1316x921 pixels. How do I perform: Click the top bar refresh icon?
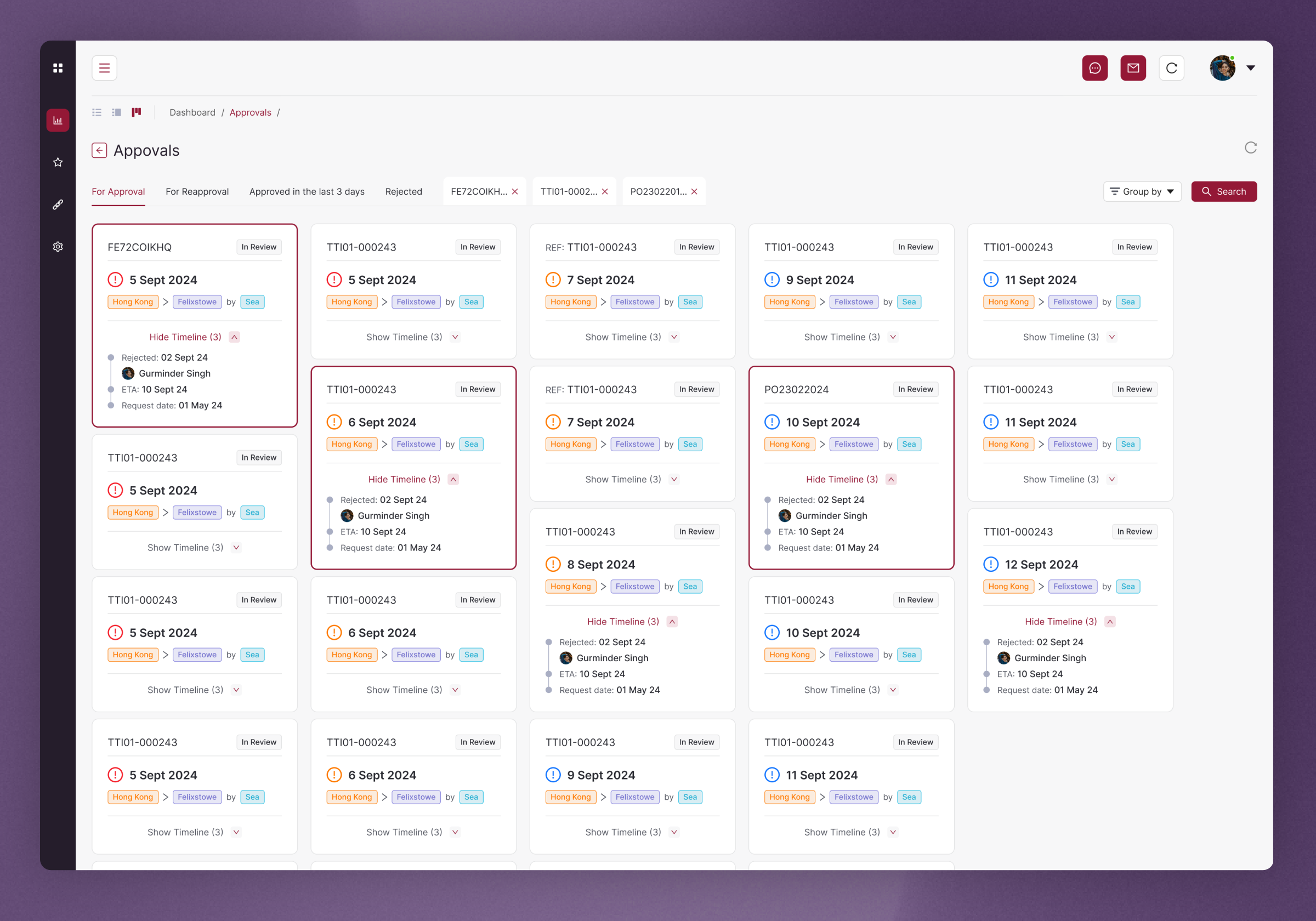(1171, 67)
